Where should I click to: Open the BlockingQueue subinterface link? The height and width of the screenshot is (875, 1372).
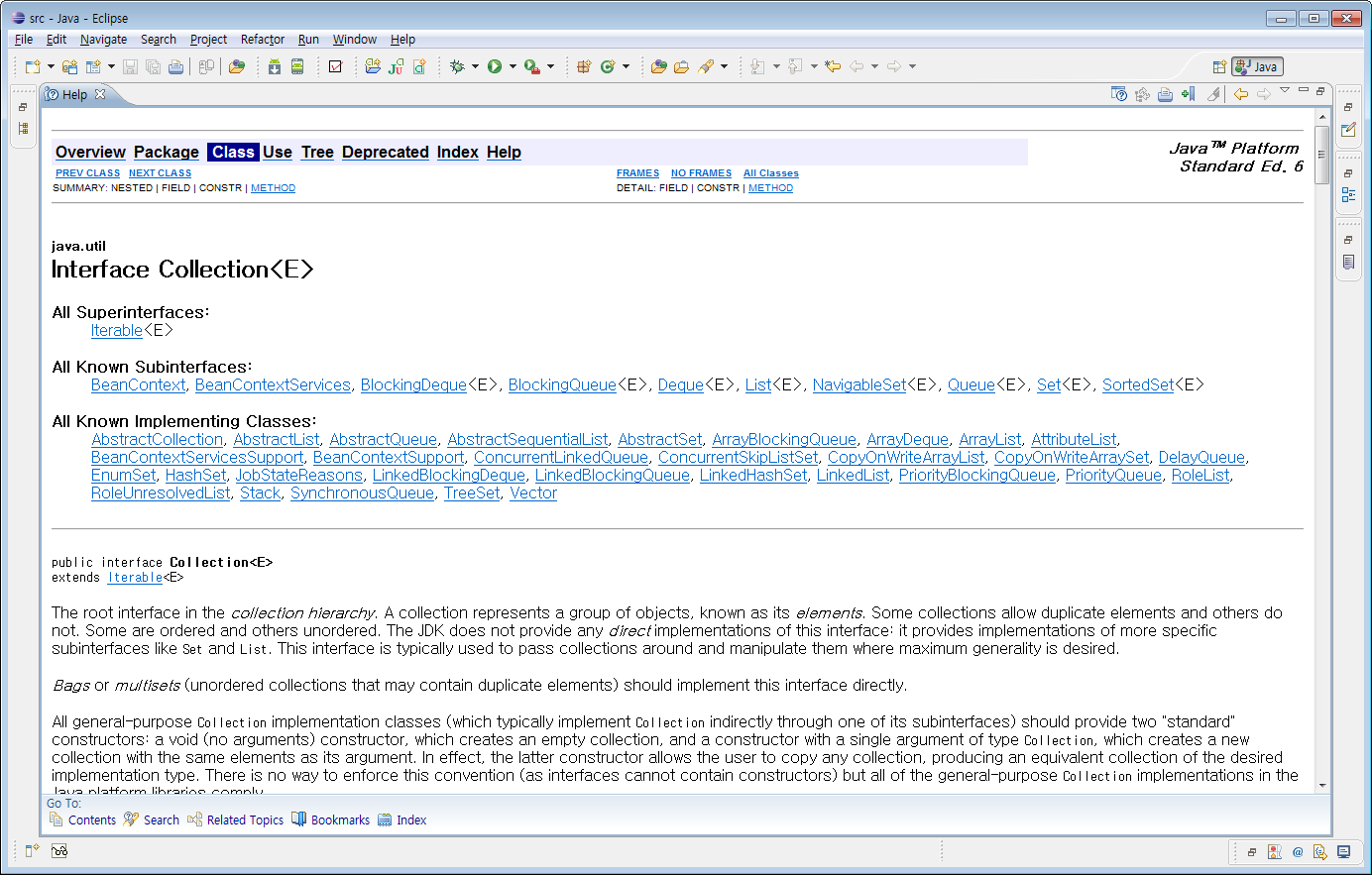tap(562, 384)
